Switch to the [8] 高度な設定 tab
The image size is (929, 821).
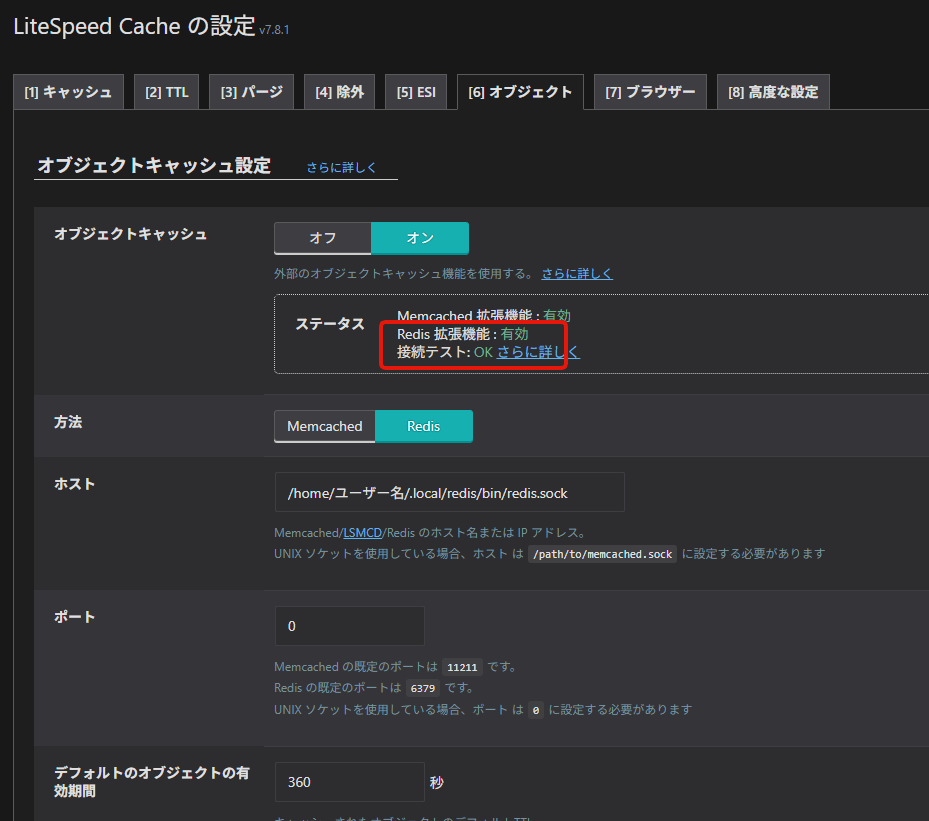[x=773, y=92]
